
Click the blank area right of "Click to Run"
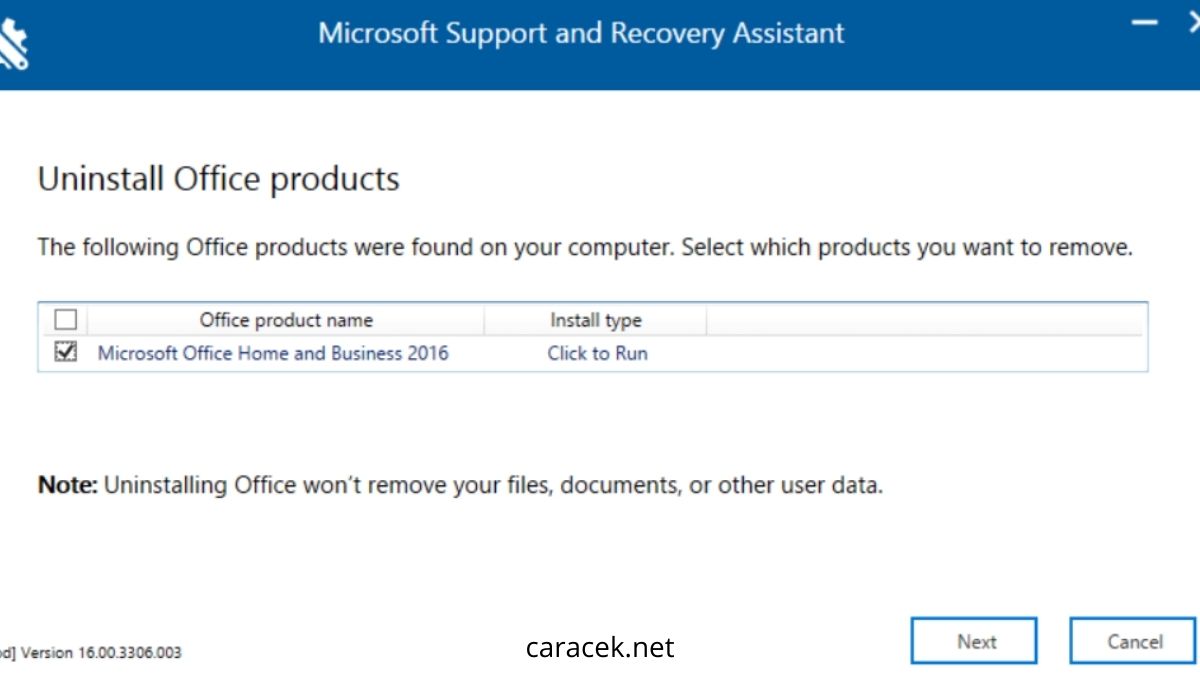900,353
